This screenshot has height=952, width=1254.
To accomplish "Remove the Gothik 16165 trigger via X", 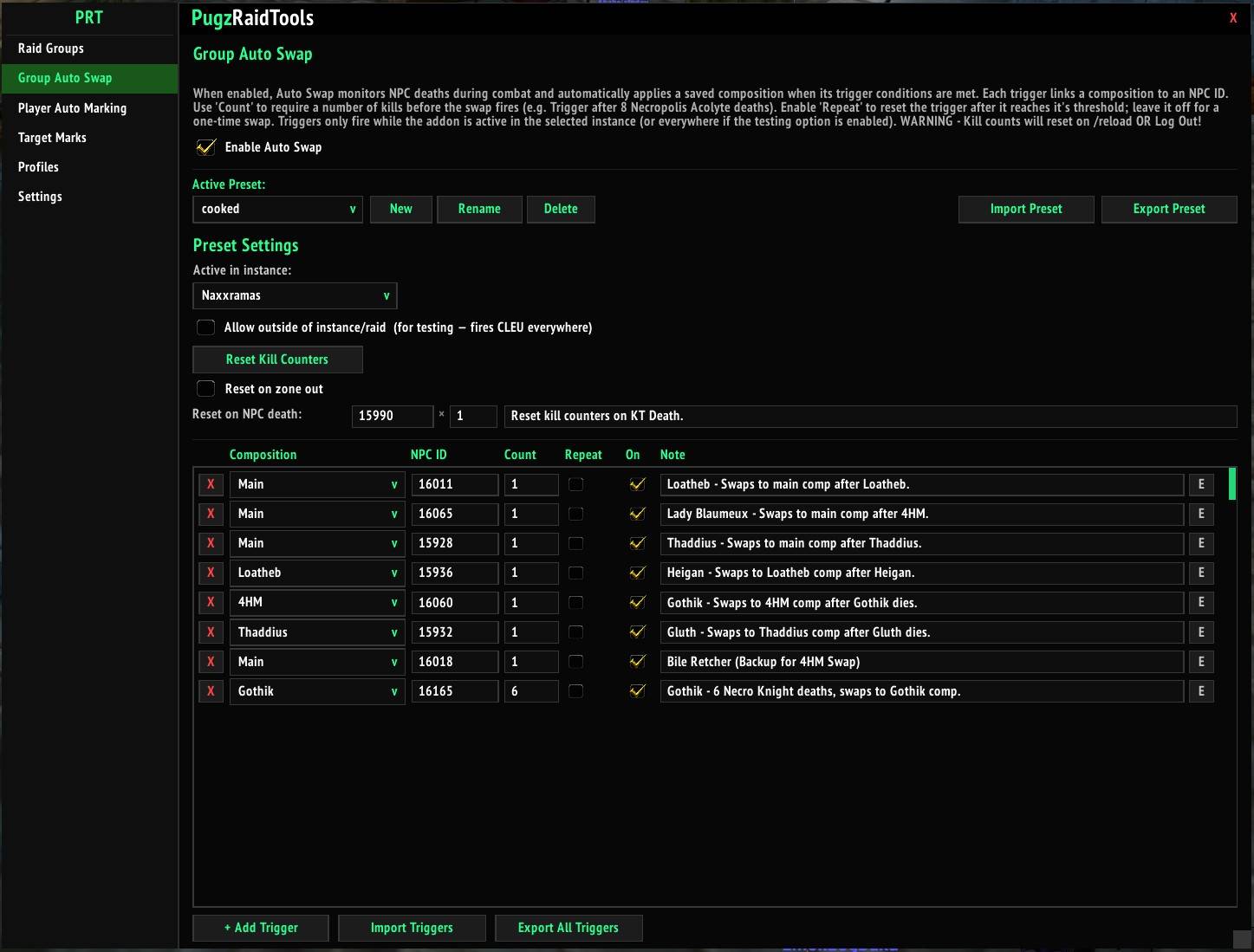I will coord(211,691).
